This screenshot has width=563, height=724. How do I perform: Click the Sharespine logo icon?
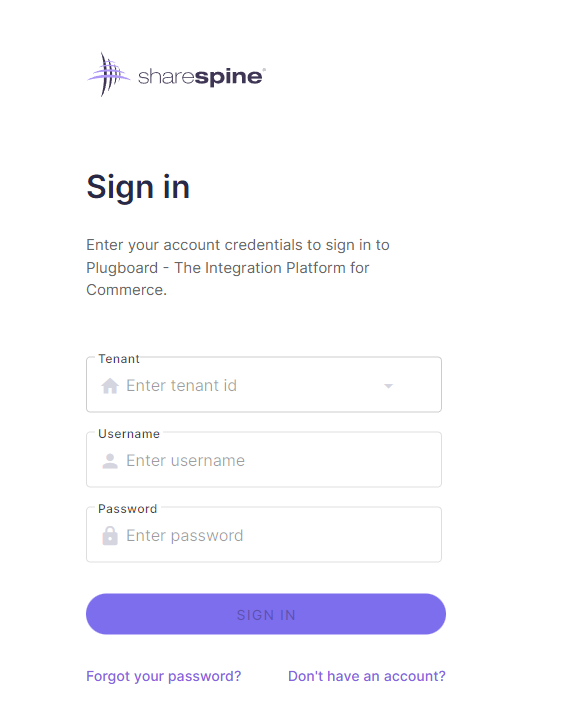(x=109, y=74)
